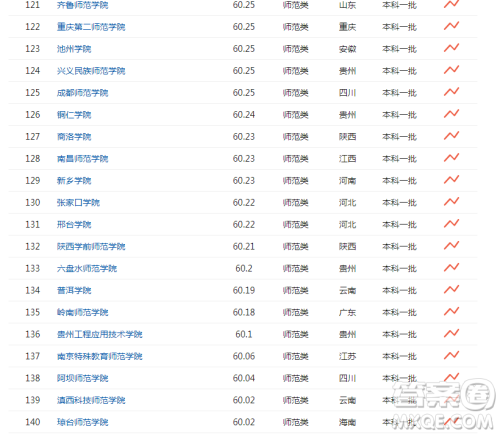This screenshot has width=500, height=435.
Task: Click the 新乡学院 link
Action: coord(74,181)
